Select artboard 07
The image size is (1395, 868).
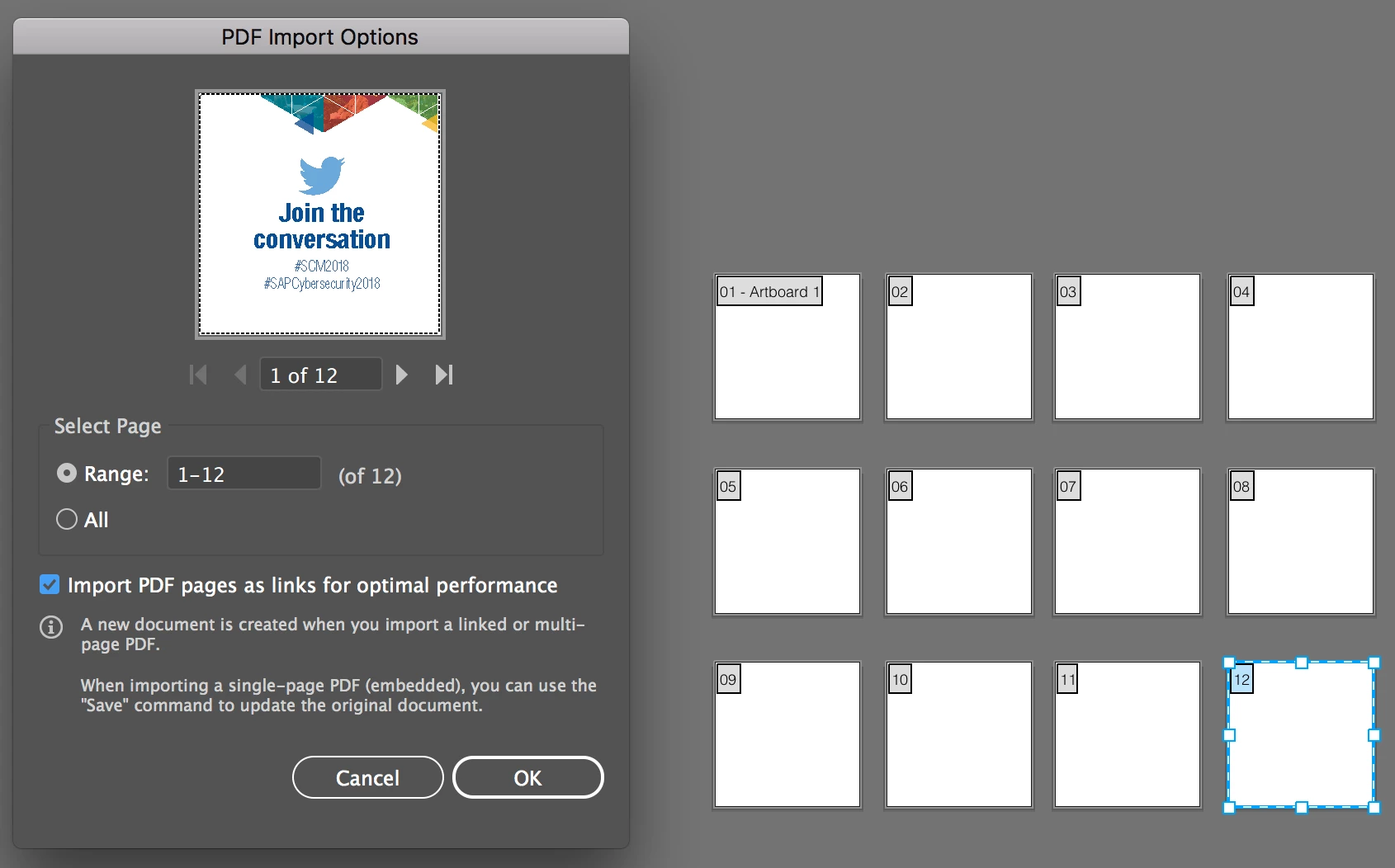(1128, 541)
